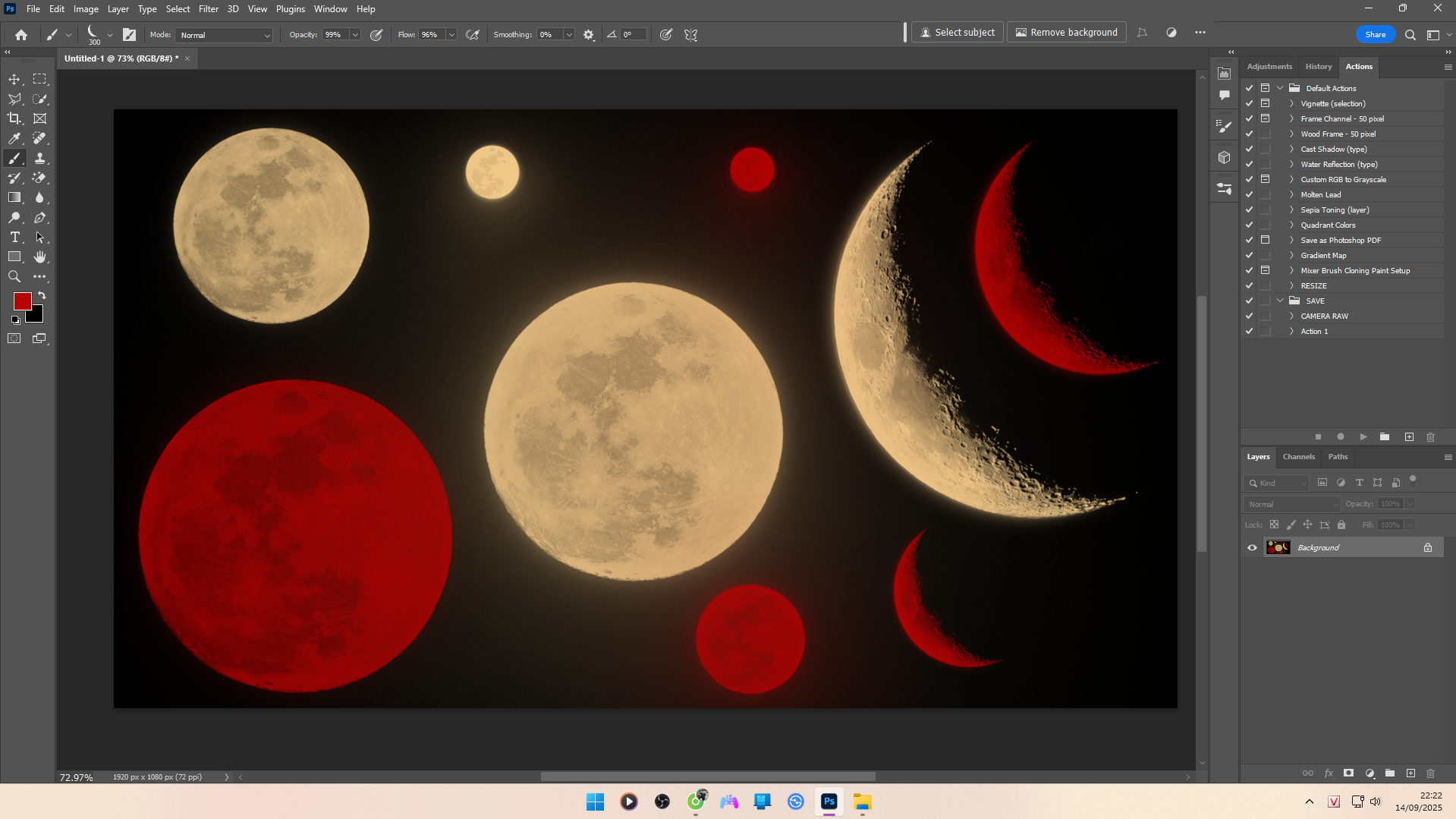The width and height of the screenshot is (1456, 819).
Task: Choose the Horizontal Type tool
Action: pyautogui.click(x=14, y=237)
